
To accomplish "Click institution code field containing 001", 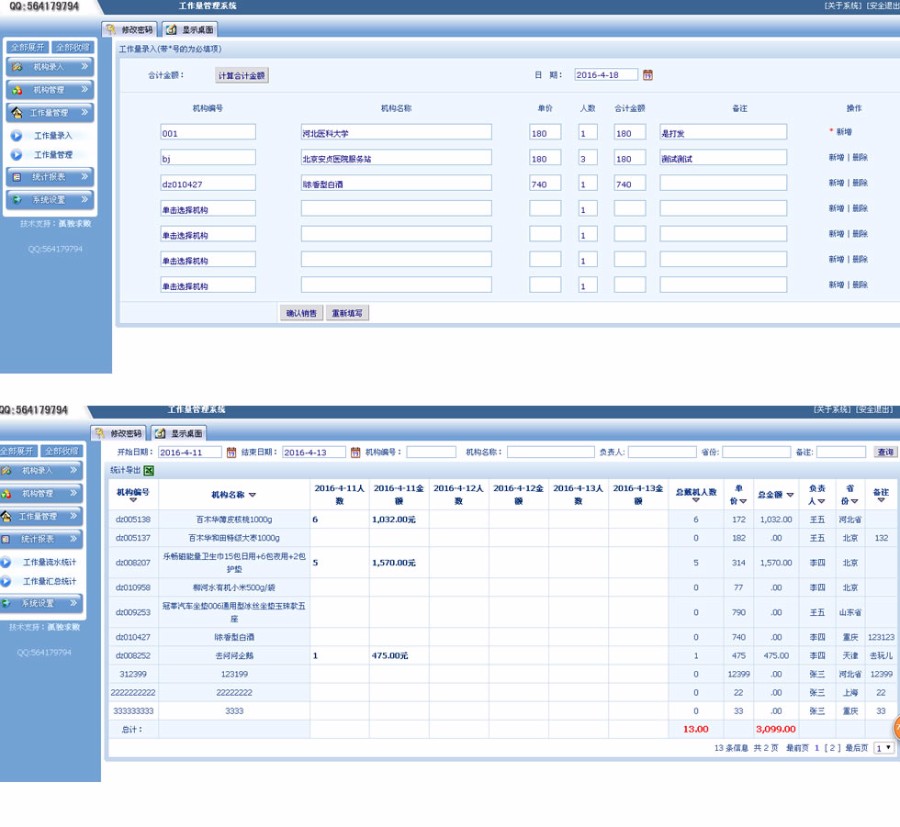I will click(x=208, y=132).
